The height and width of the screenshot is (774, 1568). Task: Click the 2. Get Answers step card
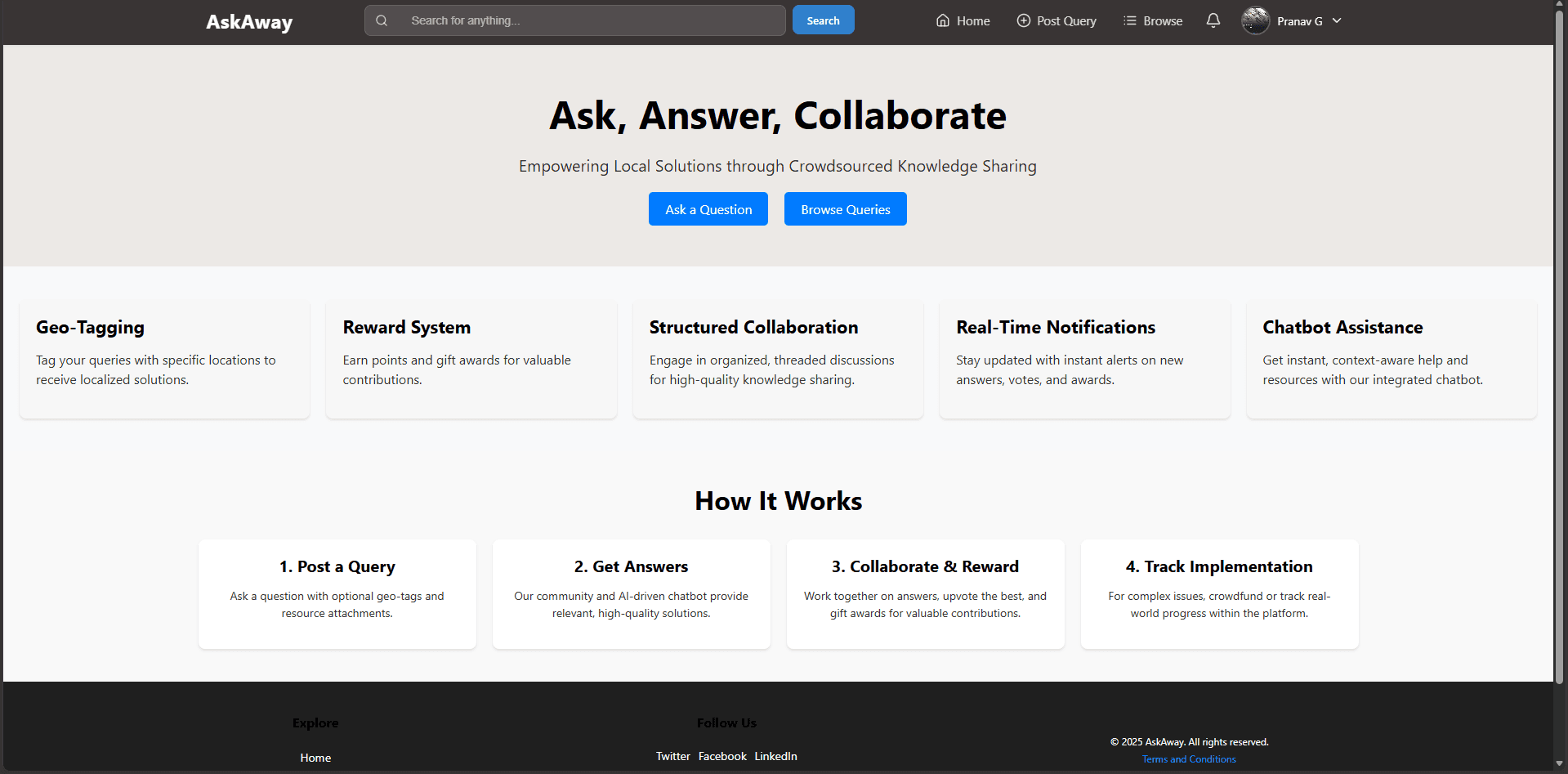(632, 594)
